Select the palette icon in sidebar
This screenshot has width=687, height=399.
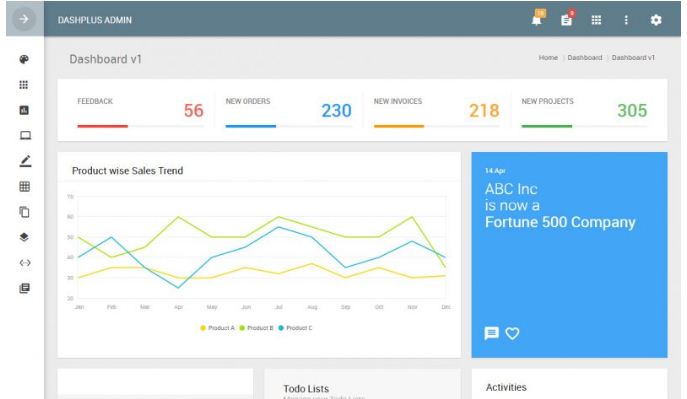tap(24, 60)
